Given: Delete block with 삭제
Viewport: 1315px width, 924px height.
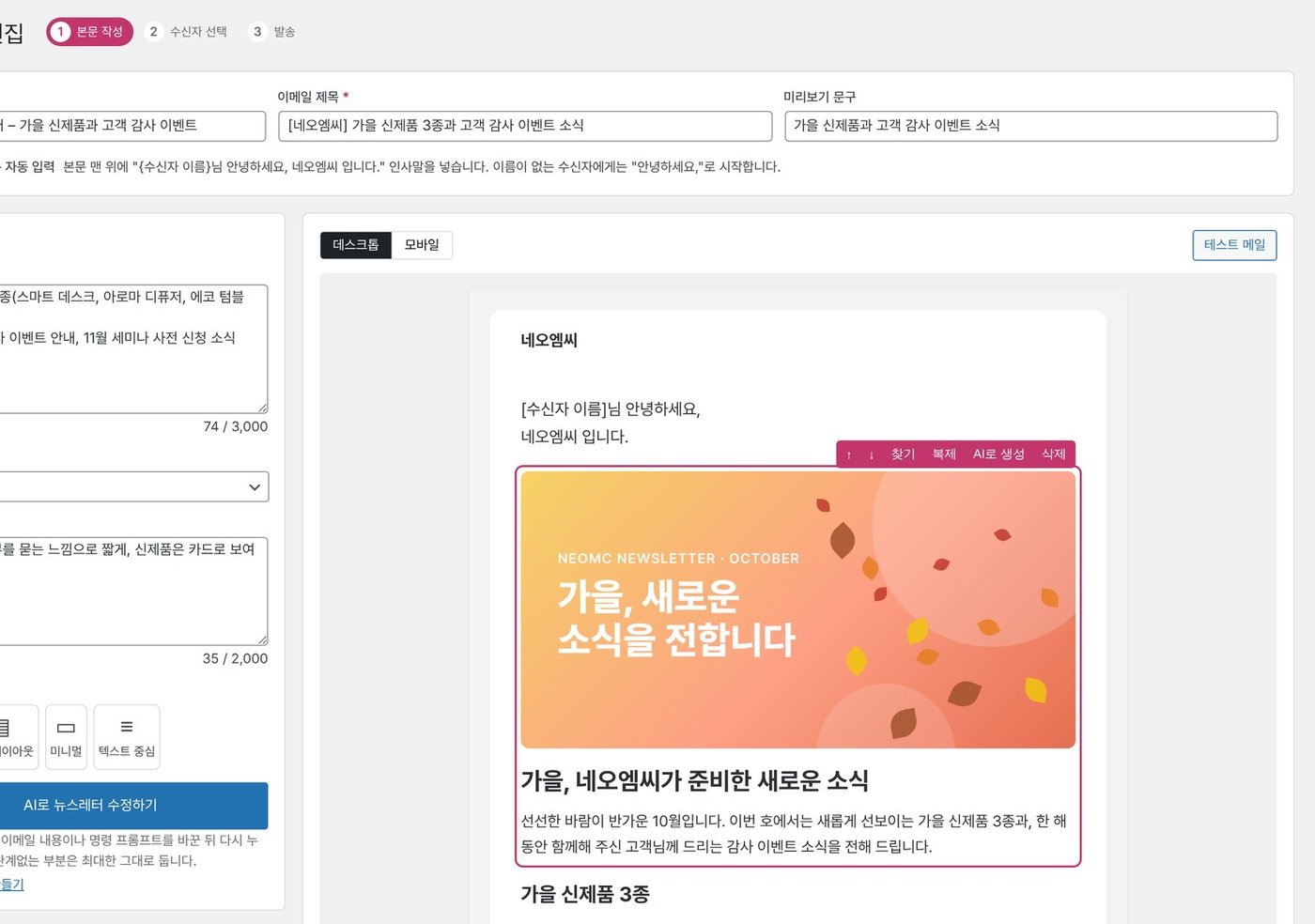Looking at the screenshot, I should coord(1054,454).
